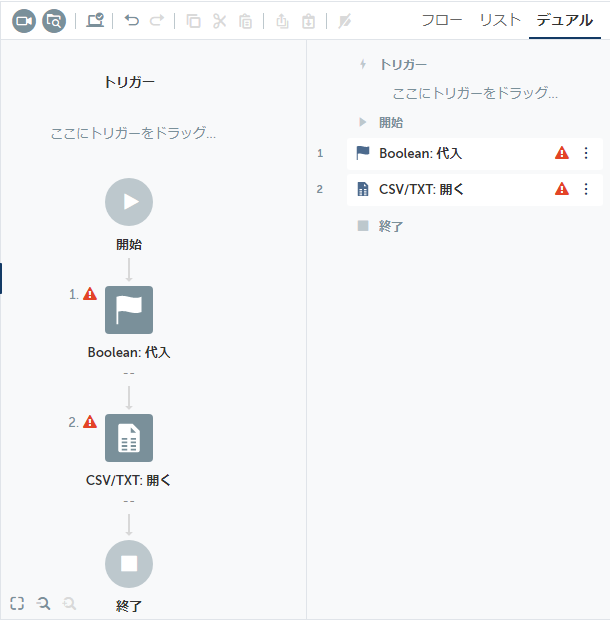Click the run-in-debug monitor check icon
Image resolution: width=610 pixels, height=620 pixels.
(x=95, y=21)
